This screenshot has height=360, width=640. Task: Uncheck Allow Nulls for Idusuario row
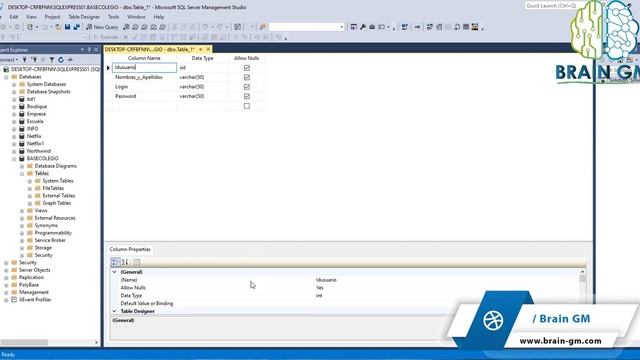pyautogui.click(x=247, y=68)
